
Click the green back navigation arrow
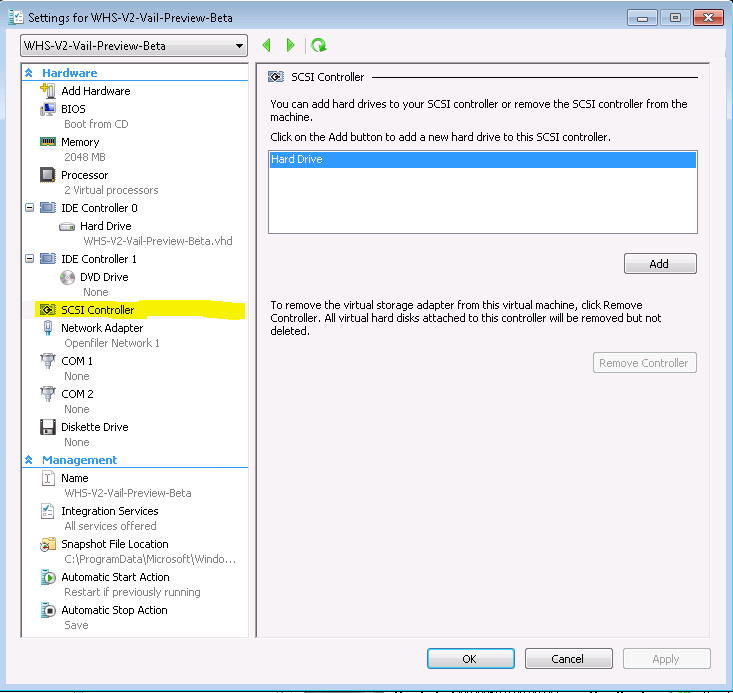(267, 45)
